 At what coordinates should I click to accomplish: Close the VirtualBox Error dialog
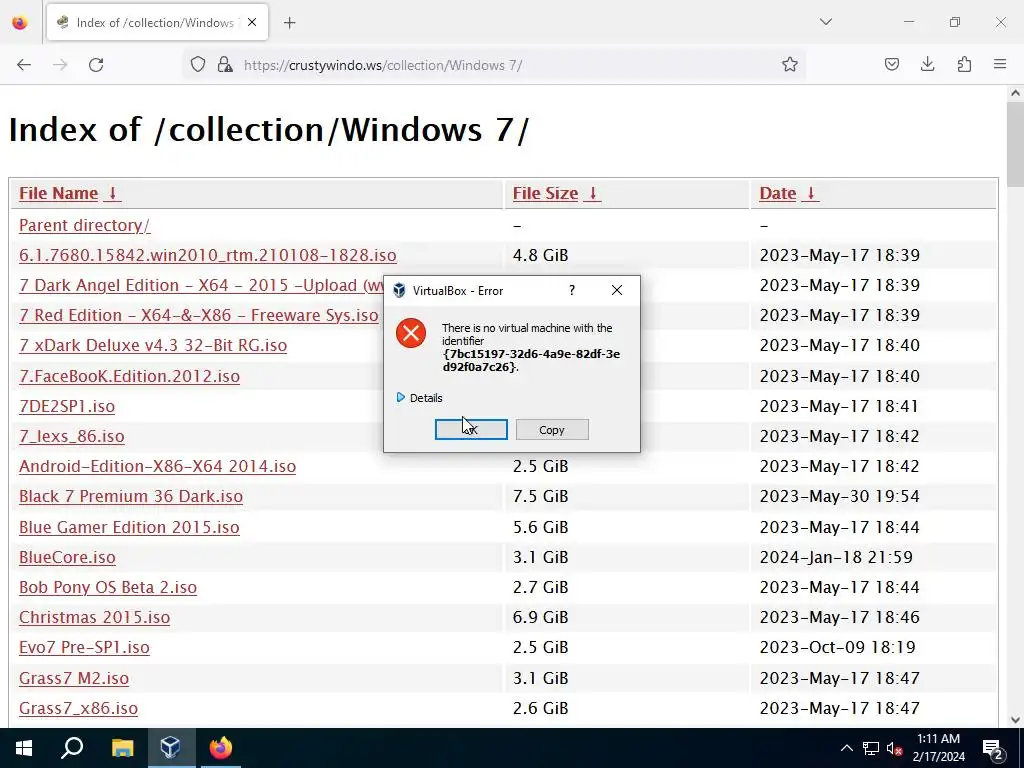(x=616, y=291)
